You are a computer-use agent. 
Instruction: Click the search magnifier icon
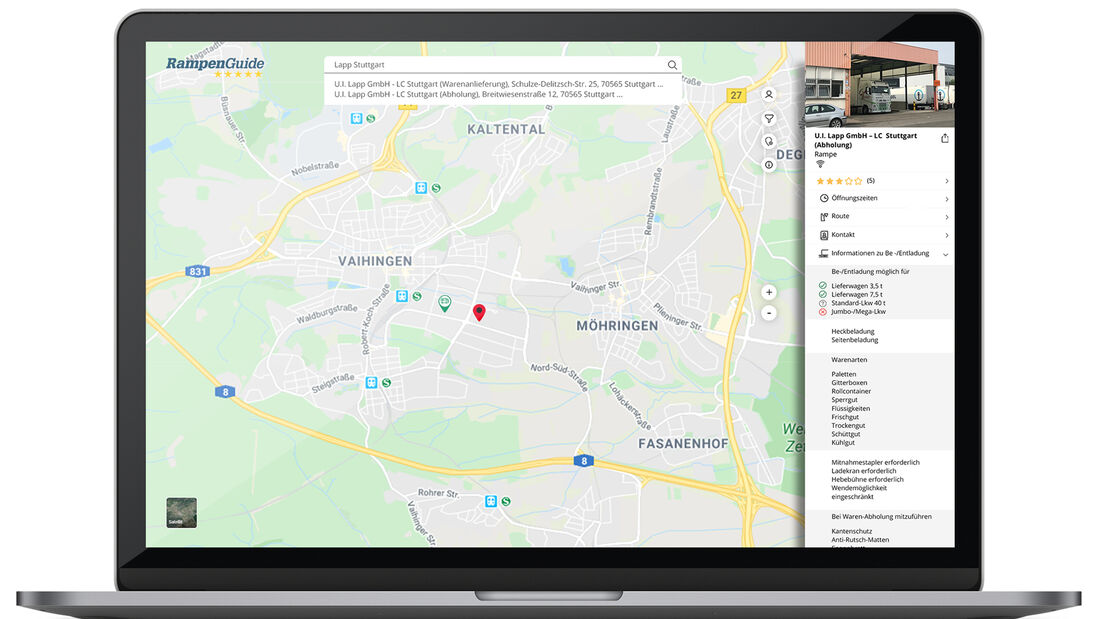coord(672,65)
